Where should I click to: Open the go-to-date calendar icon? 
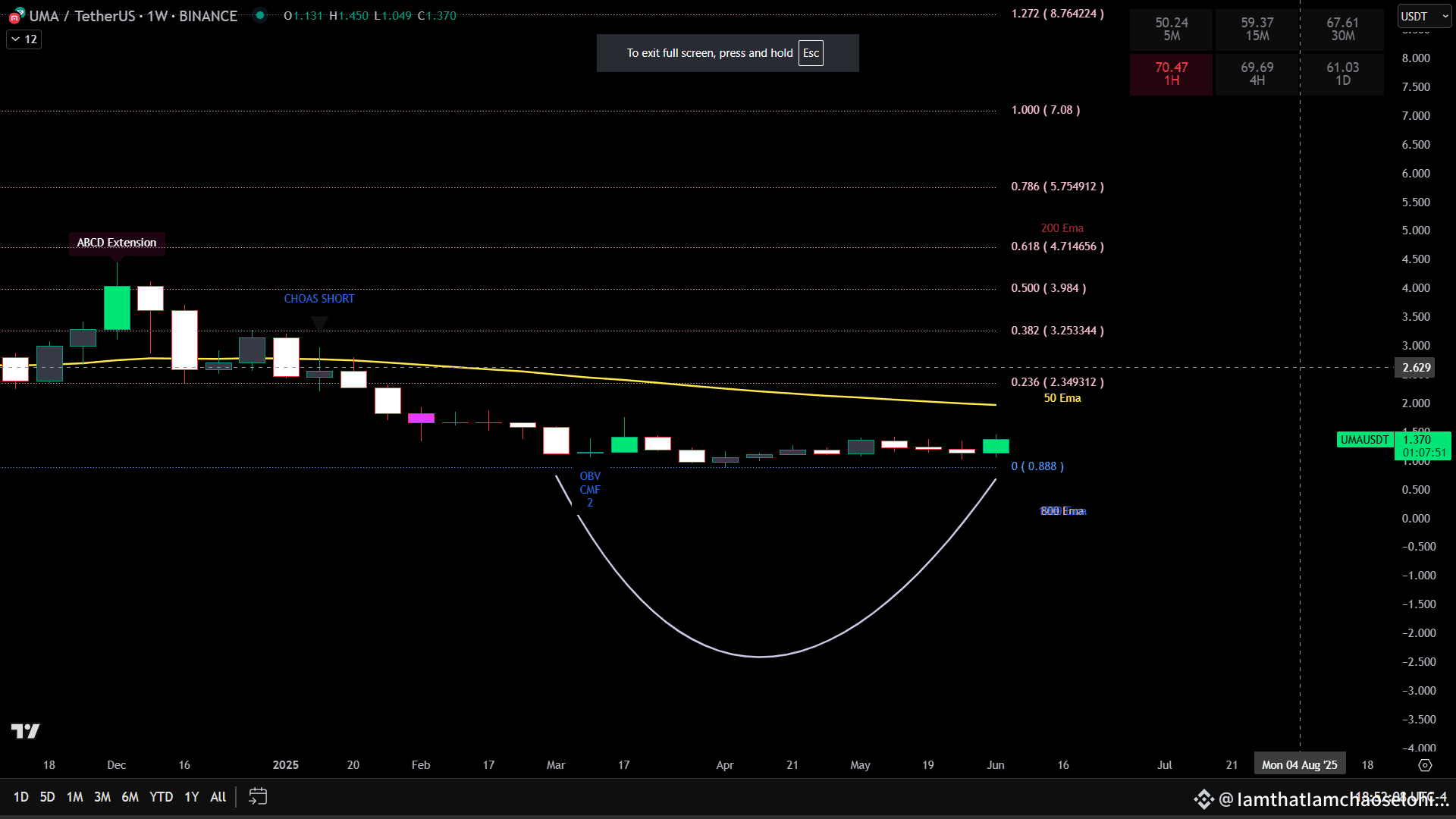[258, 796]
